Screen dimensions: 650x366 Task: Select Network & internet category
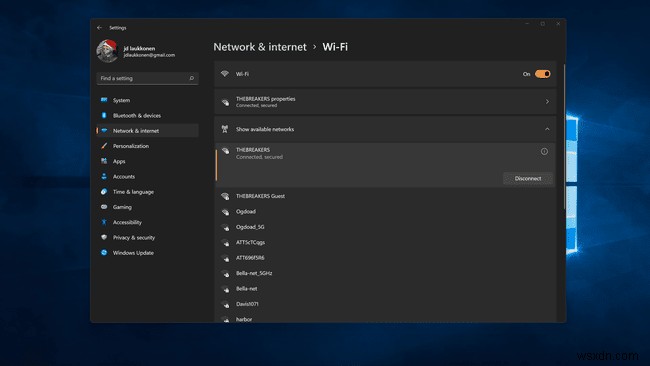click(x=148, y=131)
